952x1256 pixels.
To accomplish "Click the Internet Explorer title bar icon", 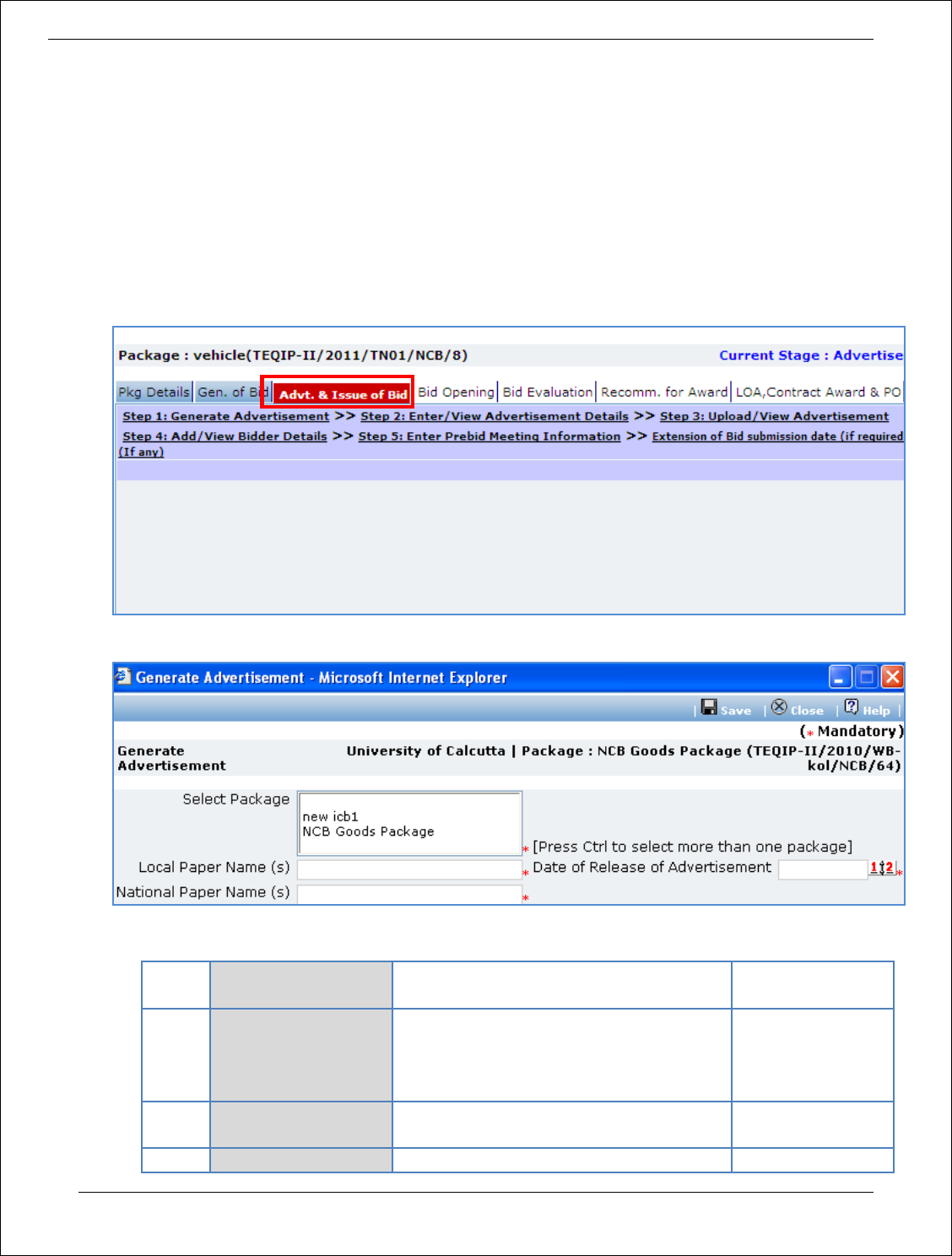I will click(x=124, y=676).
